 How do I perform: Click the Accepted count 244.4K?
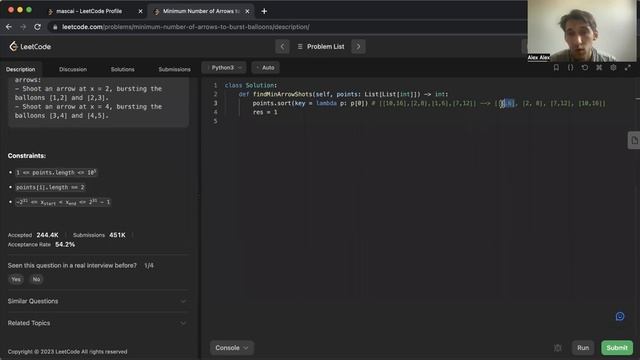(x=47, y=235)
